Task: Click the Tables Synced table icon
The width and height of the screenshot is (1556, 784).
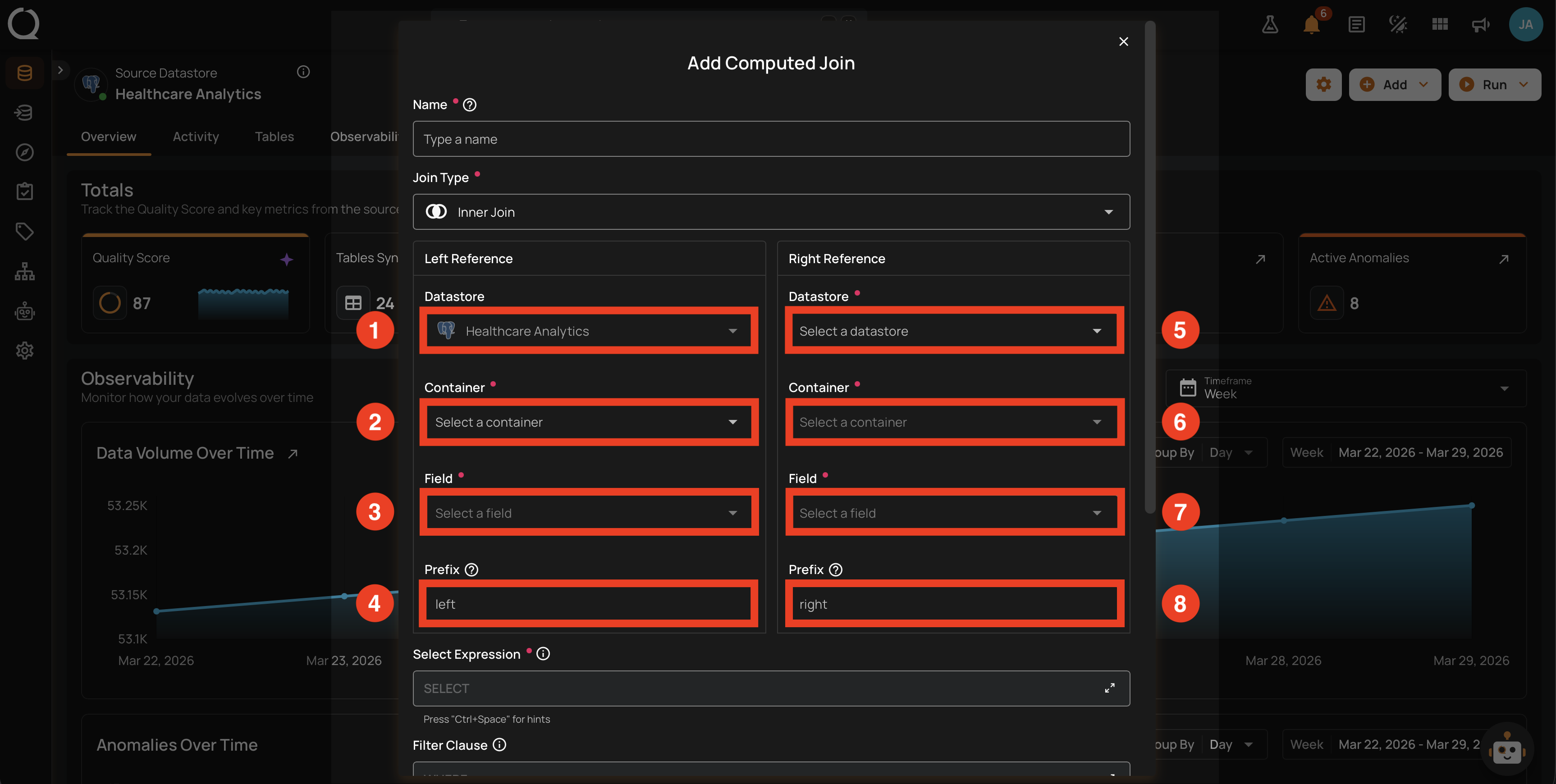Action: pos(353,303)
